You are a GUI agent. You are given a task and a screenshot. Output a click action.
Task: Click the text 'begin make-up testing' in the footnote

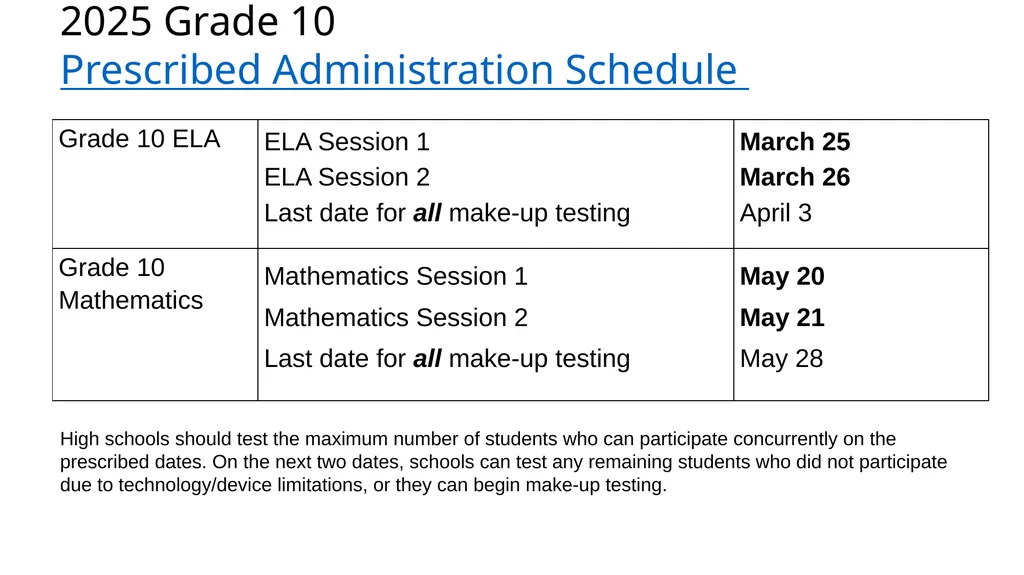click(569, 485)
